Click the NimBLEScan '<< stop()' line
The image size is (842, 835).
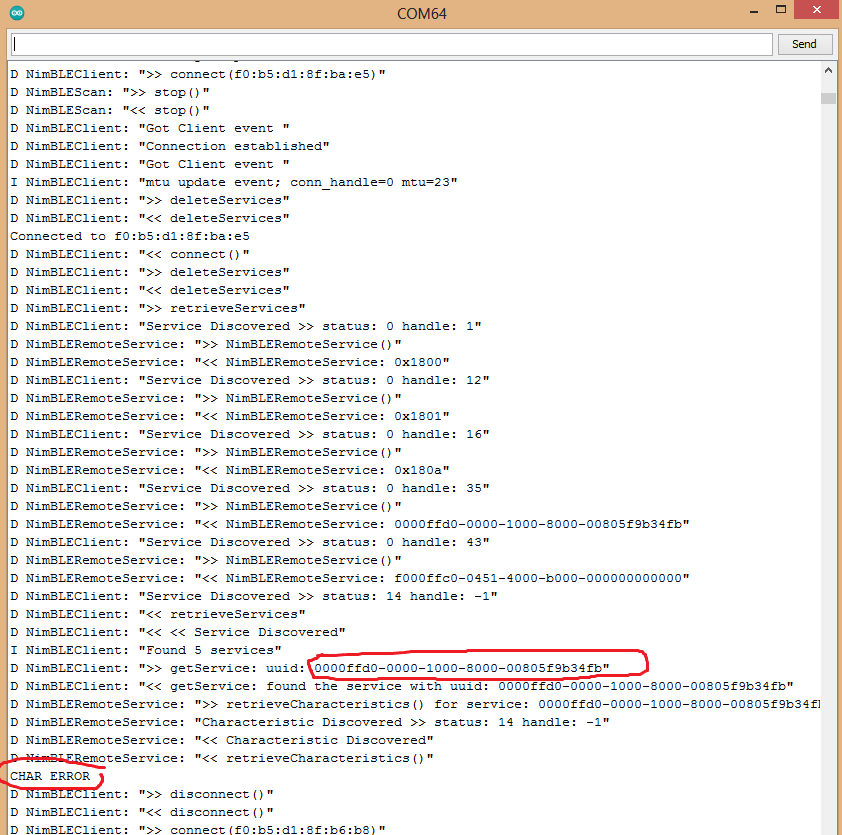pos(110,110)
